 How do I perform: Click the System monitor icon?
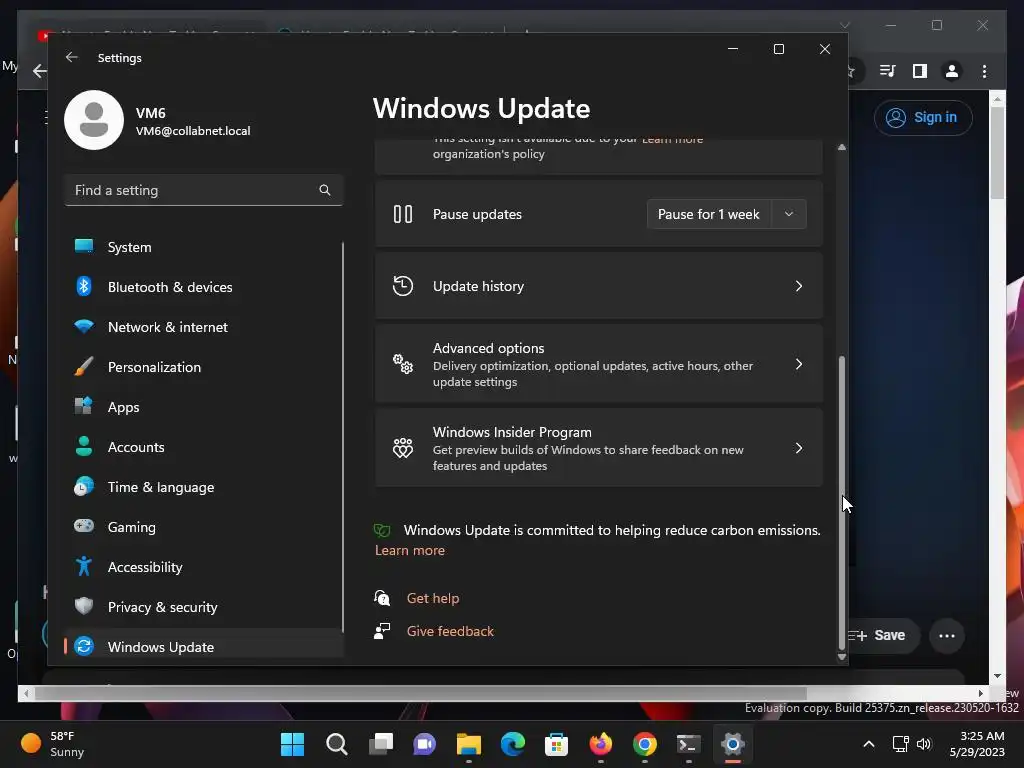(84, 246)
